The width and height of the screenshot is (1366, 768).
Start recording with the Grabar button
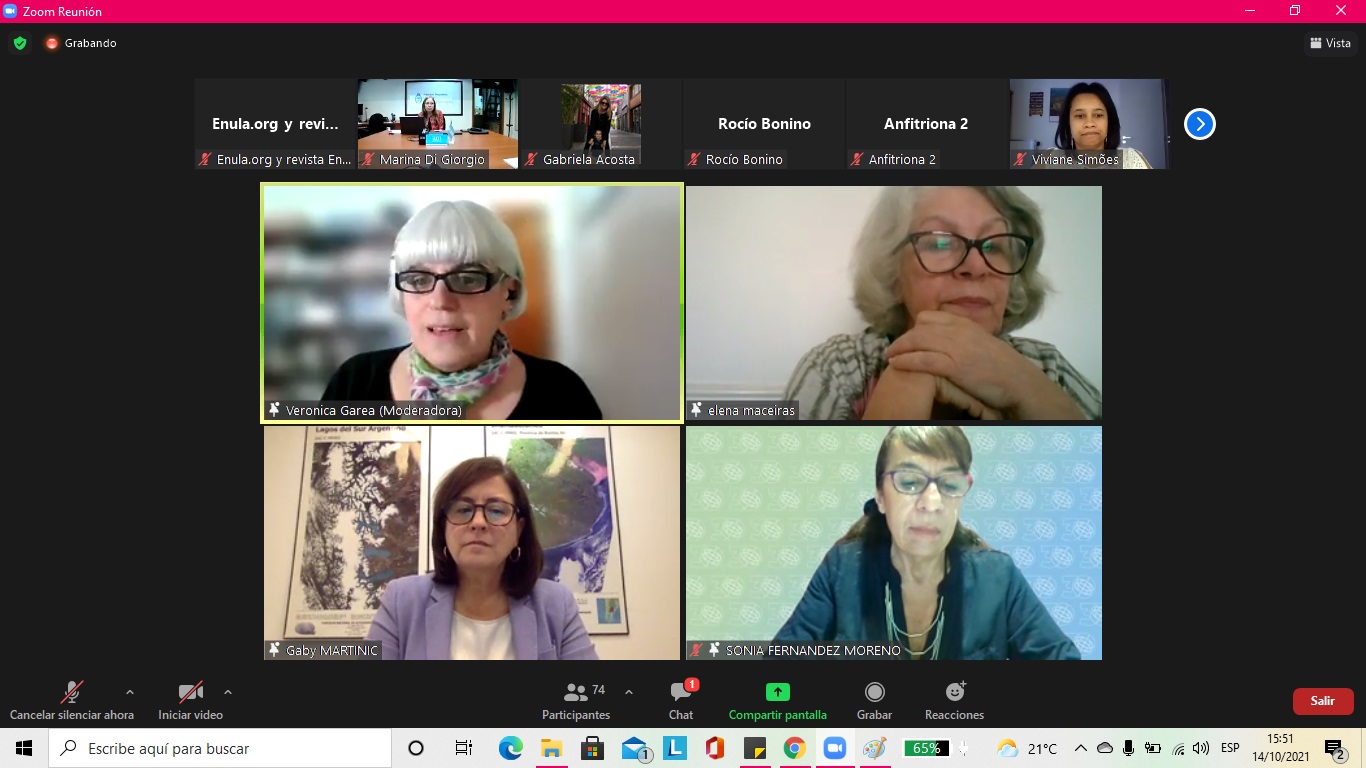tap(874, 700)
